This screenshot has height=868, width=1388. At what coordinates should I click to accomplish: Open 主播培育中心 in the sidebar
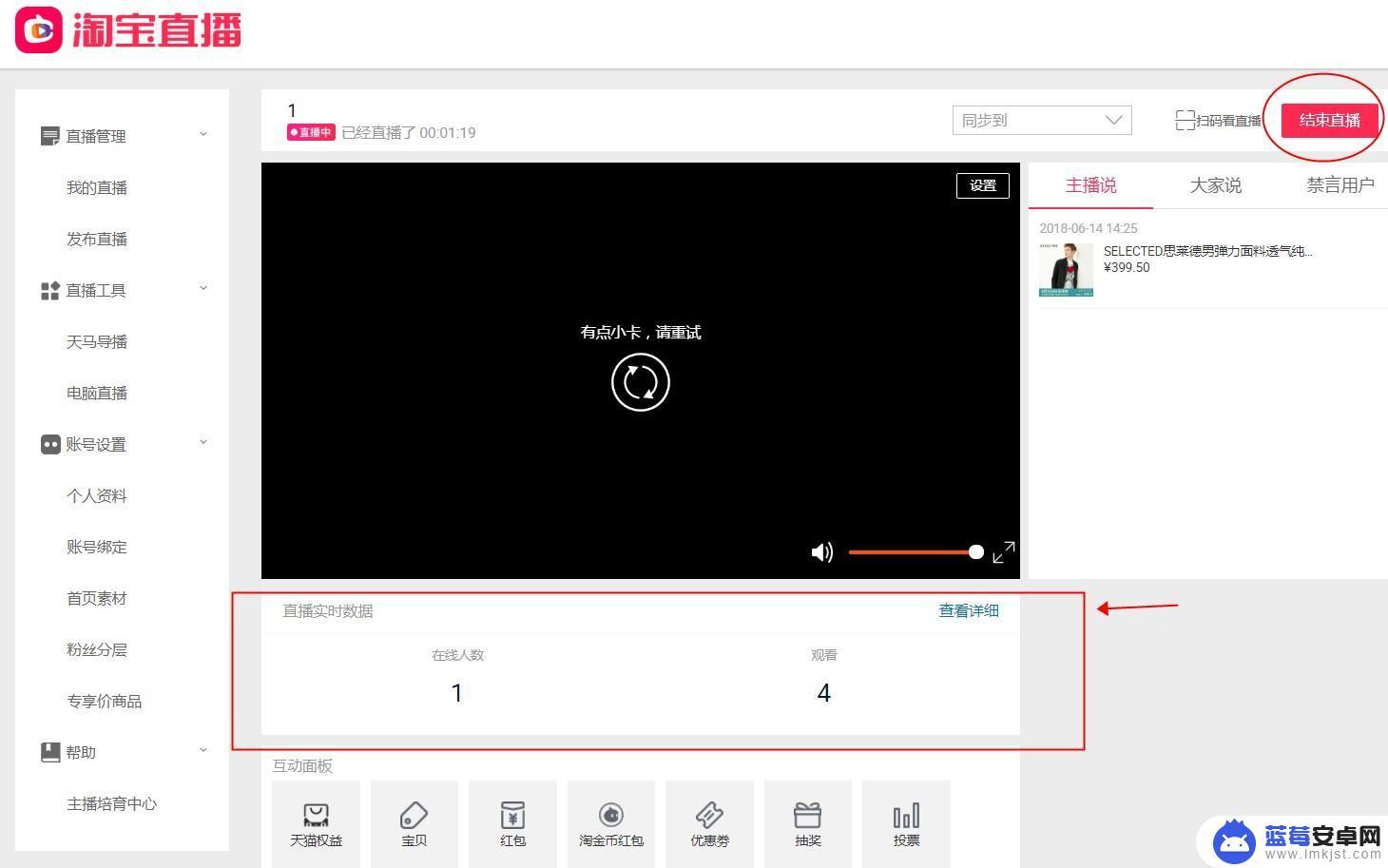[112, 804]
